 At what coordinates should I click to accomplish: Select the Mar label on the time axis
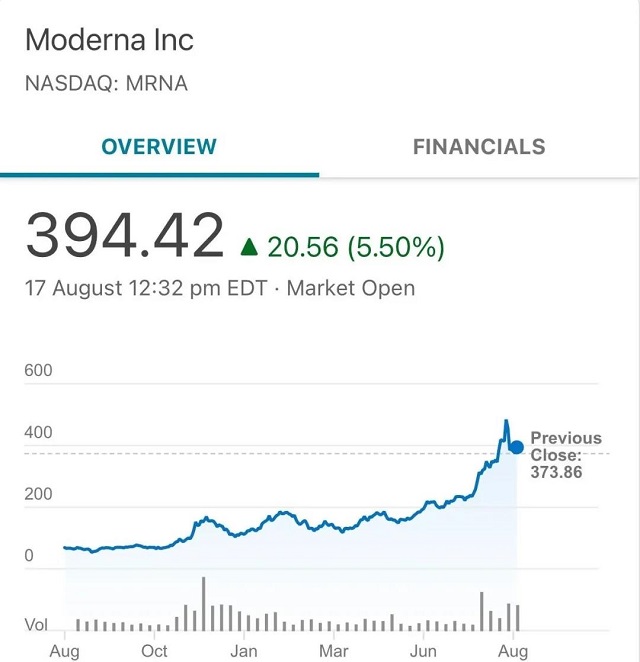(333, 650)
